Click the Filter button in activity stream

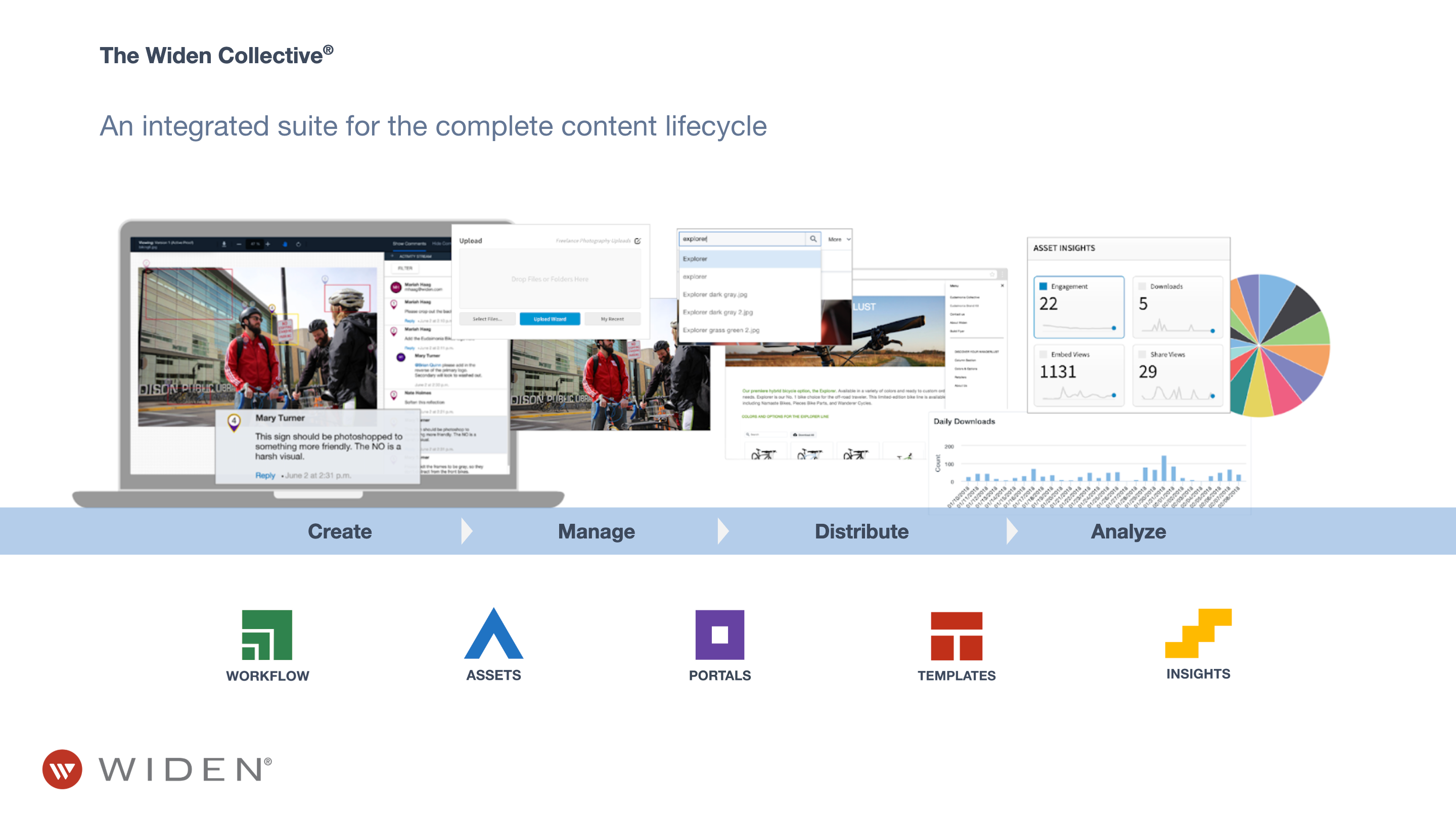[x=405, y=268]
